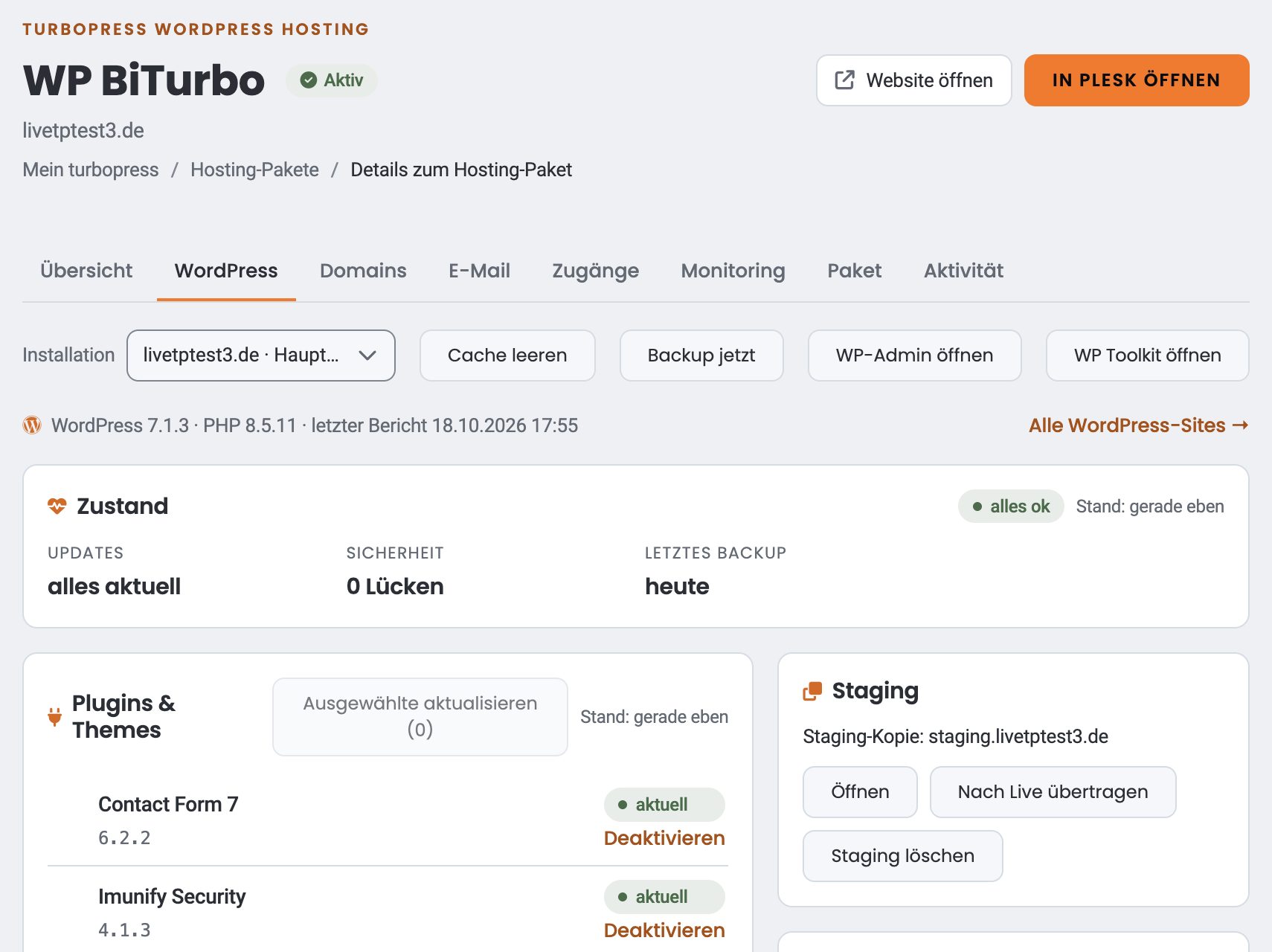Click the plug icon beside Plugins & Themes
1272x952 pixels.
(x=55, y=717)
